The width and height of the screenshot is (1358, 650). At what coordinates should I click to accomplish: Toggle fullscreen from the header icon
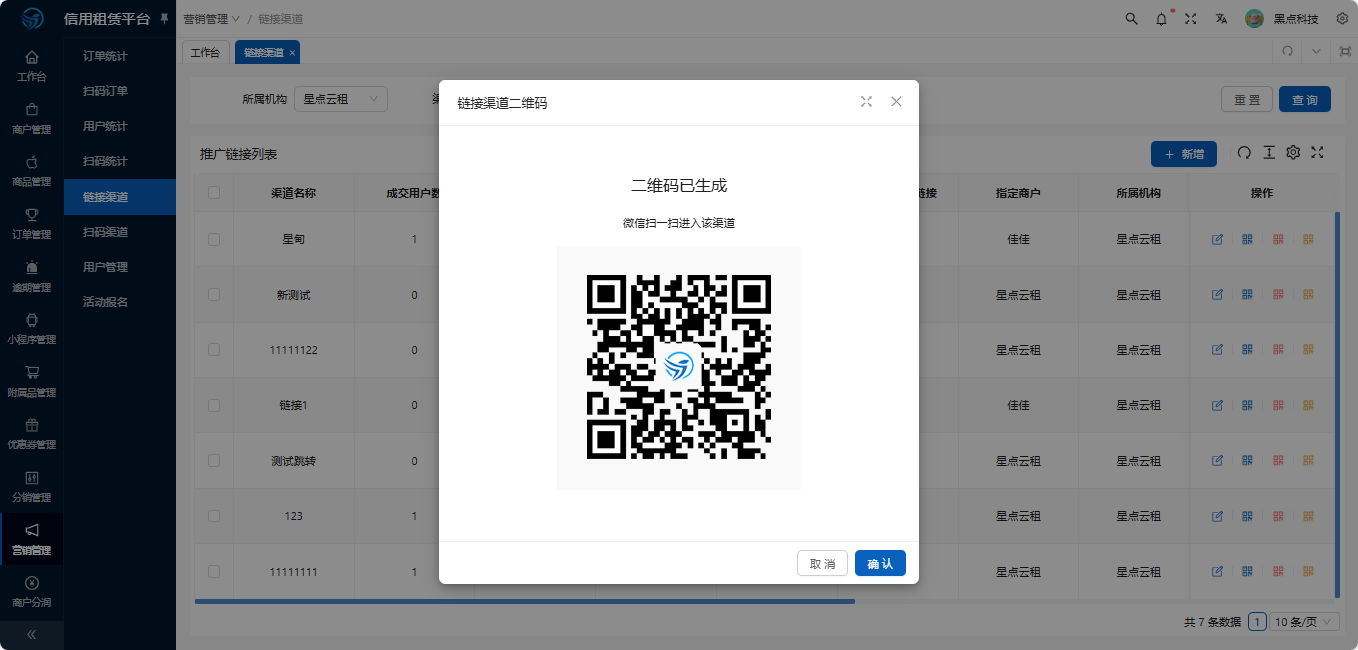click(x=1191, y=19)
